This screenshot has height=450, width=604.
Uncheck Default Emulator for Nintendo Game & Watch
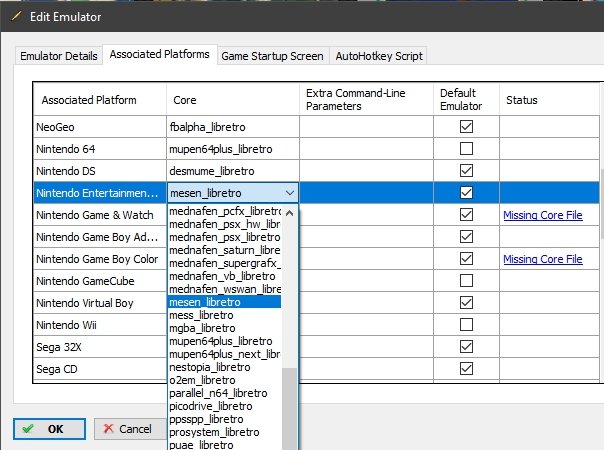466,214
